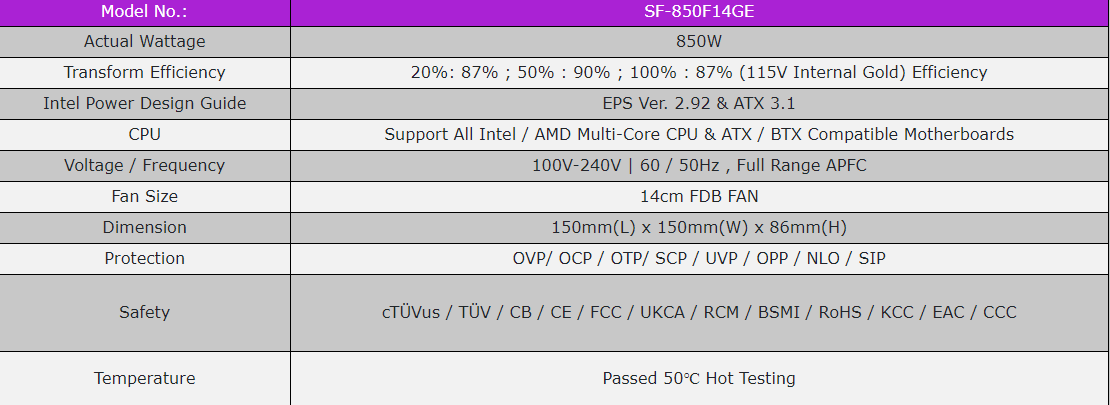Click the 'Transform Efficiency' row label
Viewport: 1110px width, 405px height.
(144, 72)
